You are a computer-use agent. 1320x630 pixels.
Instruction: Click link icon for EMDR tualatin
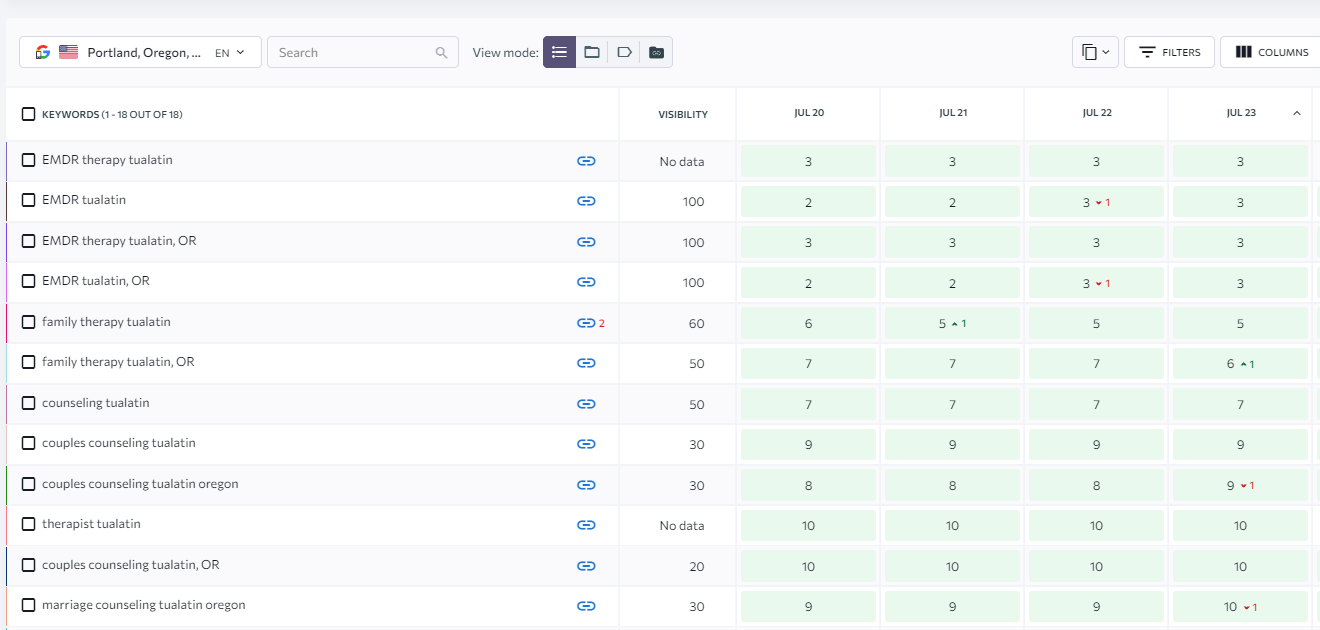coord(586,201)
